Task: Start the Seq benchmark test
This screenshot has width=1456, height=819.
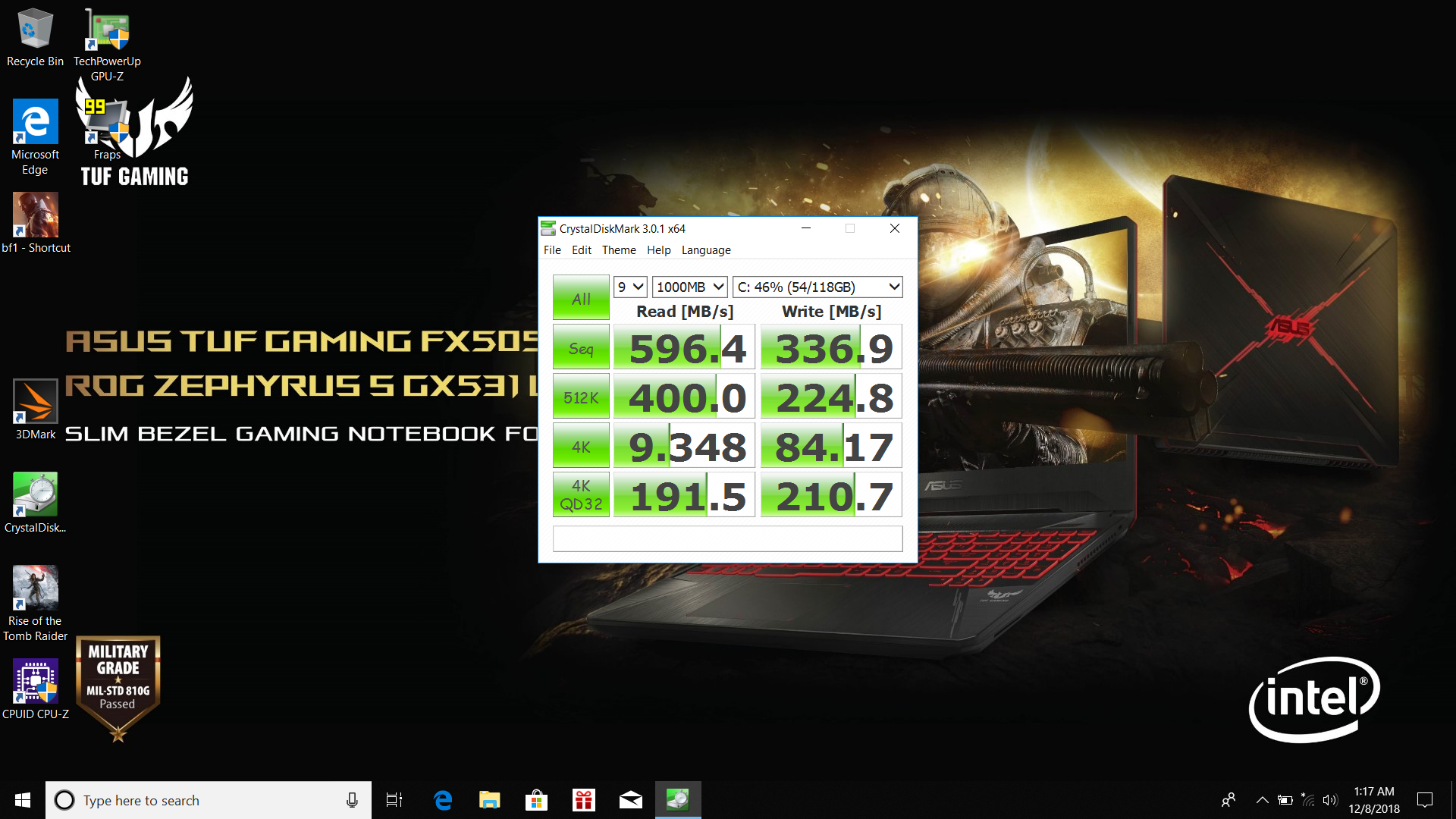Action: pyautogui.click(x=581, y=347)
